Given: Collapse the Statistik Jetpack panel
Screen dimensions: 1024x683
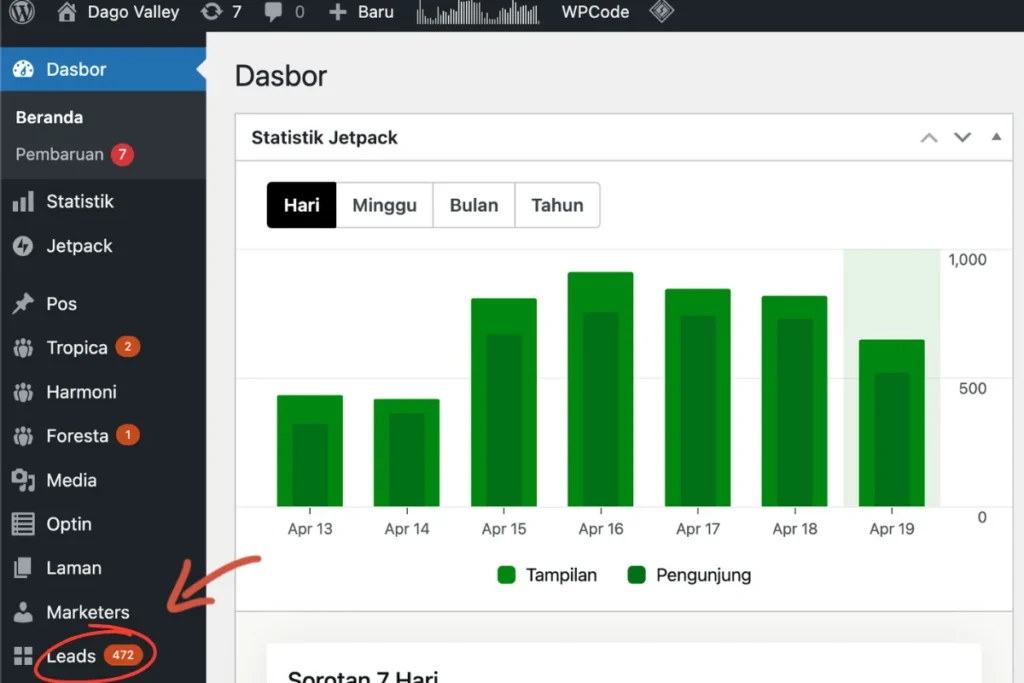Looking at the screenshot, I should click(996, 137).
